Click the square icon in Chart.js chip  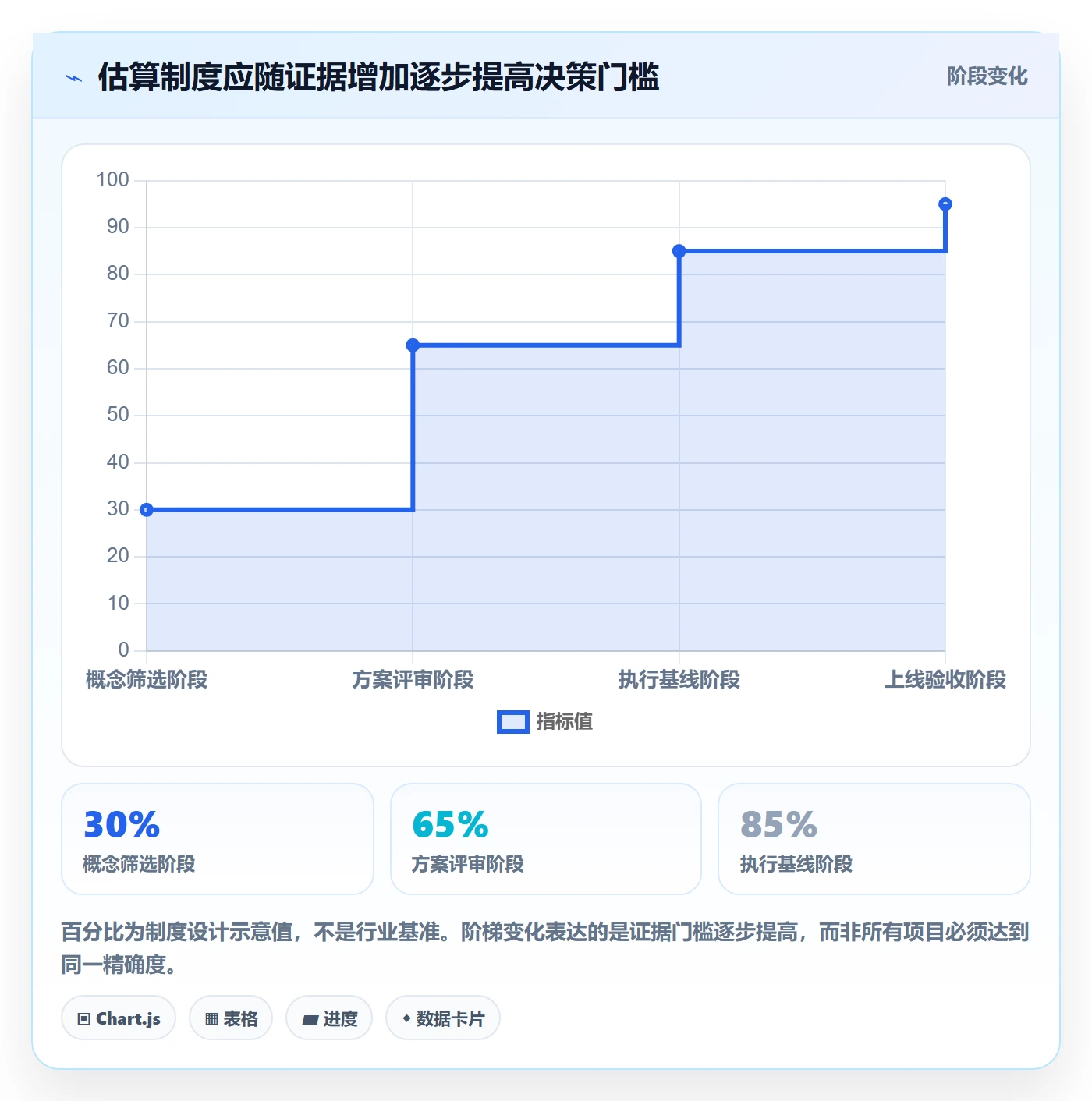[84, 1019]
